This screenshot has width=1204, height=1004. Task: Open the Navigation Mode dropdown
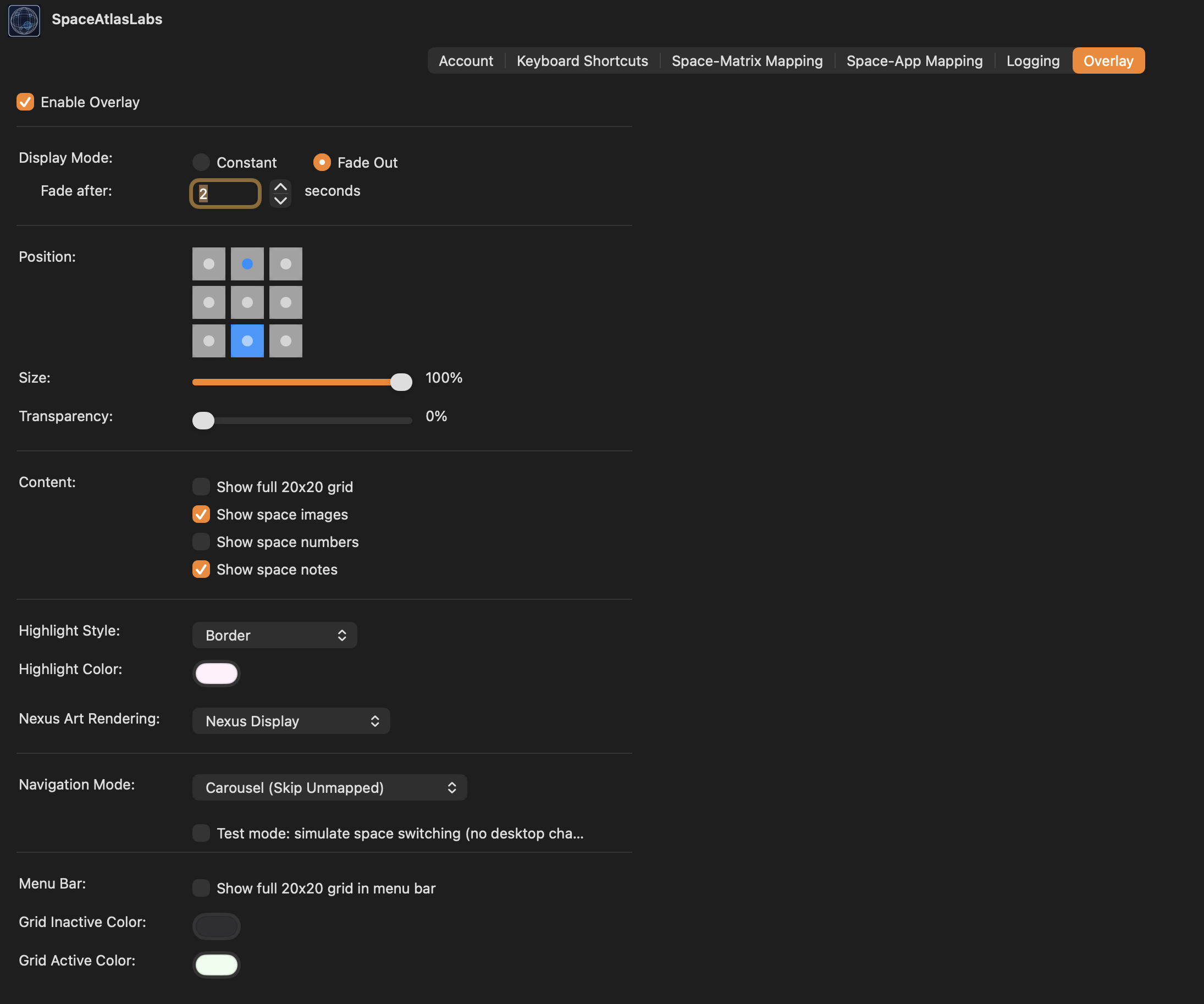point(329,787)
